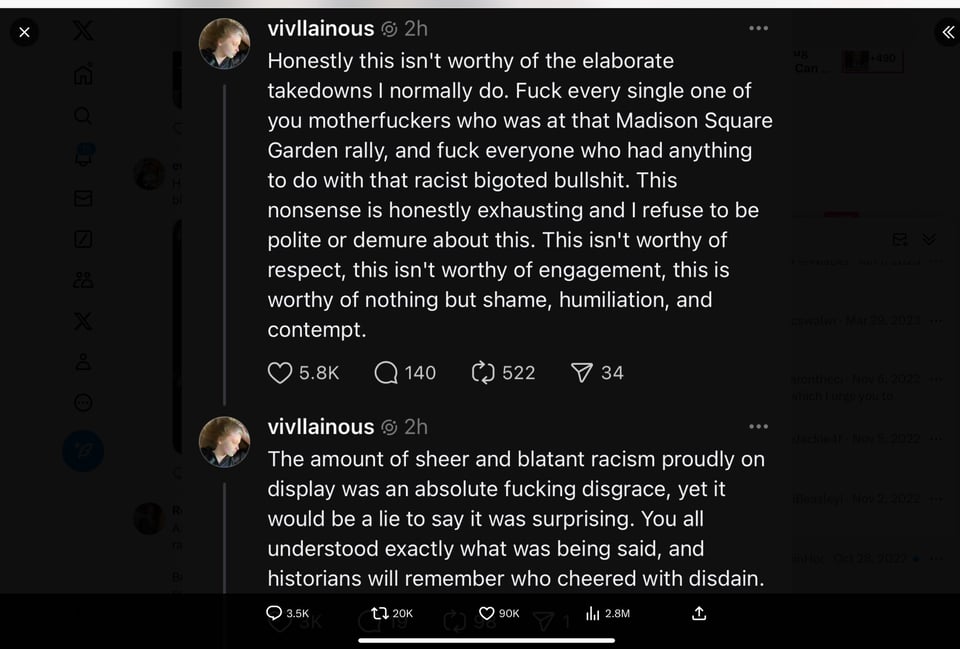This screenshot has height=649, width=960.
Task: Open vivllainous profile from first post username
Action: tap(320, 29)
